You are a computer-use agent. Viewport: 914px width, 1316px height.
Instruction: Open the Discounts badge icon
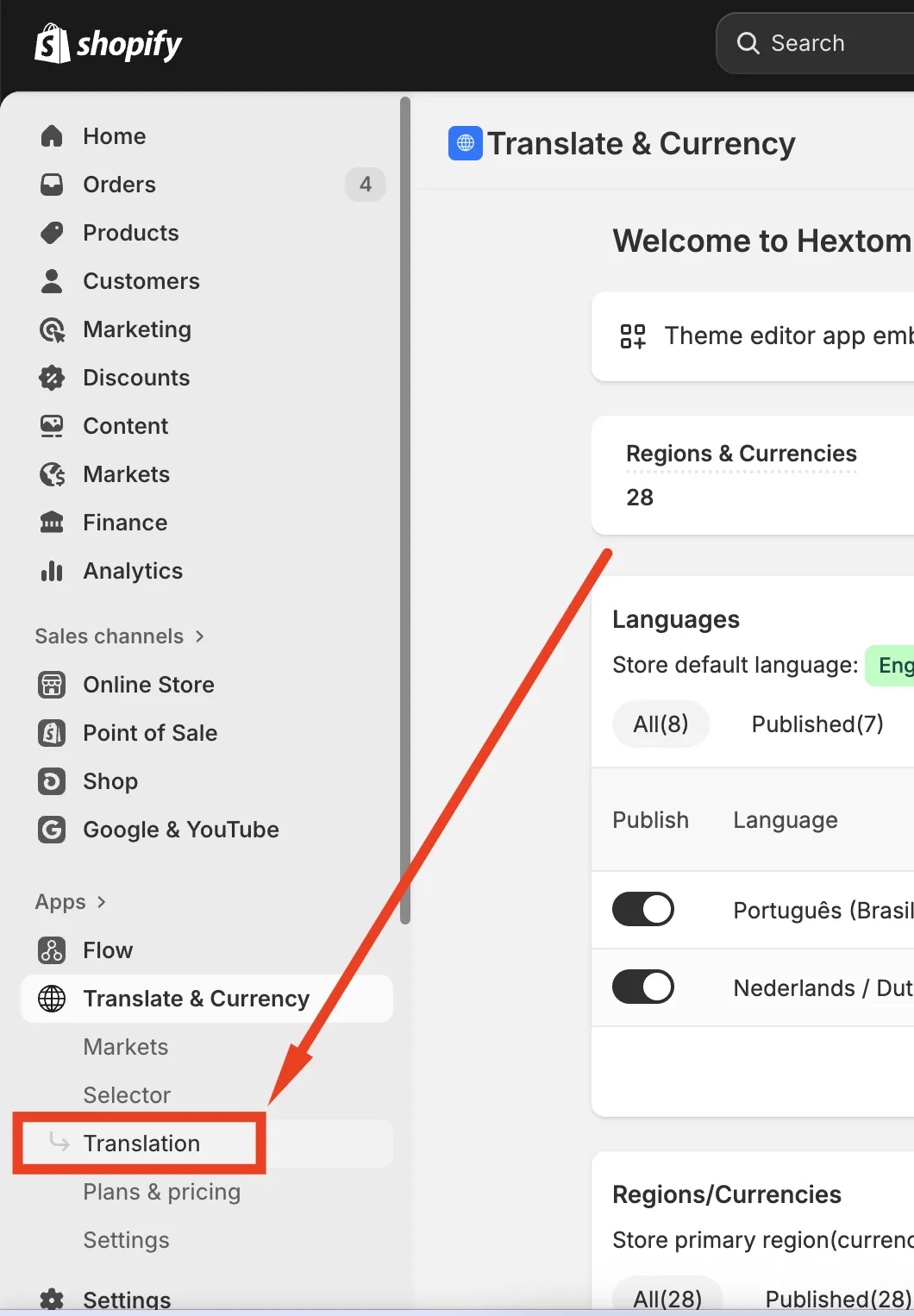(52, 378)
